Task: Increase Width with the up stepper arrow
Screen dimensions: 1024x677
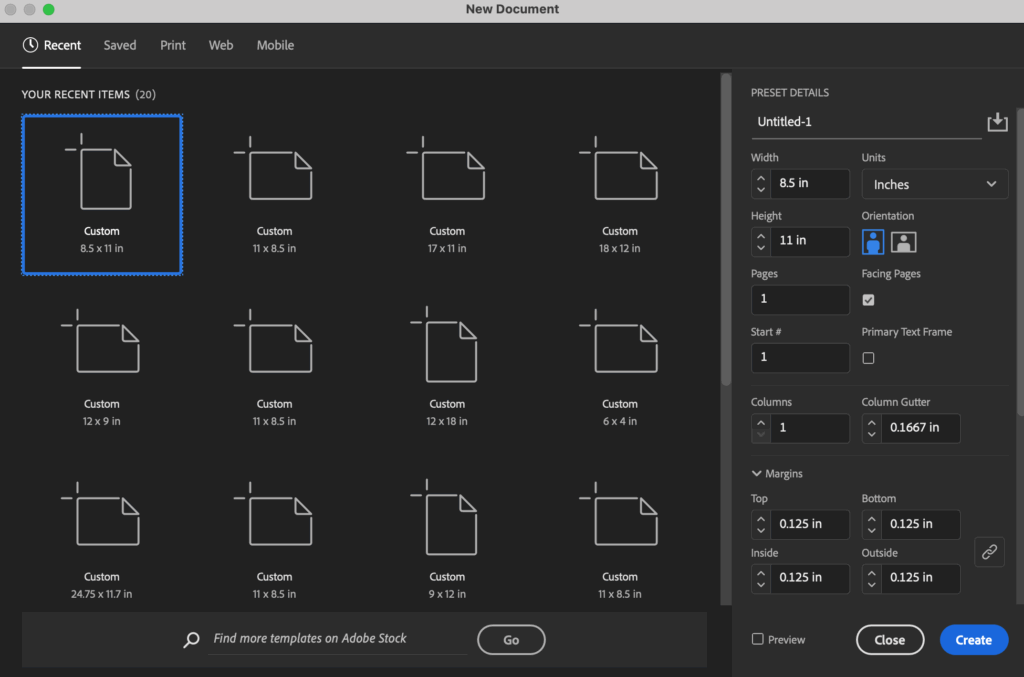Action: pyautogui.click(x=761, y=177)
